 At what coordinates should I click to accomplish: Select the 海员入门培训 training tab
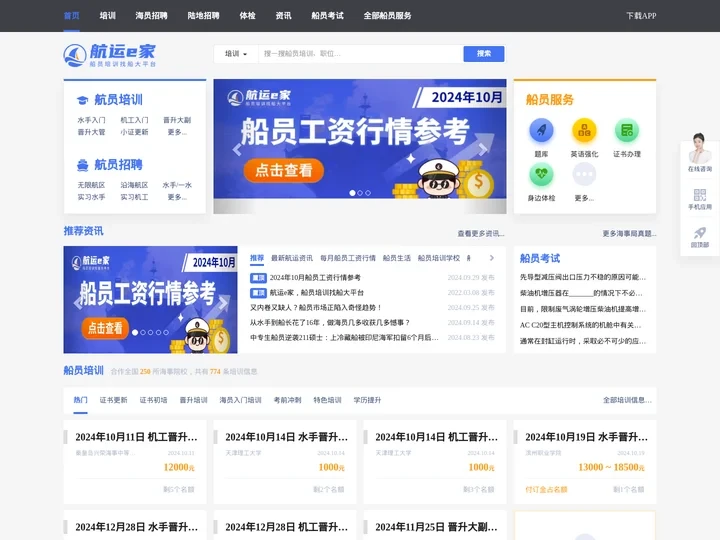click(x=240, y=400)
